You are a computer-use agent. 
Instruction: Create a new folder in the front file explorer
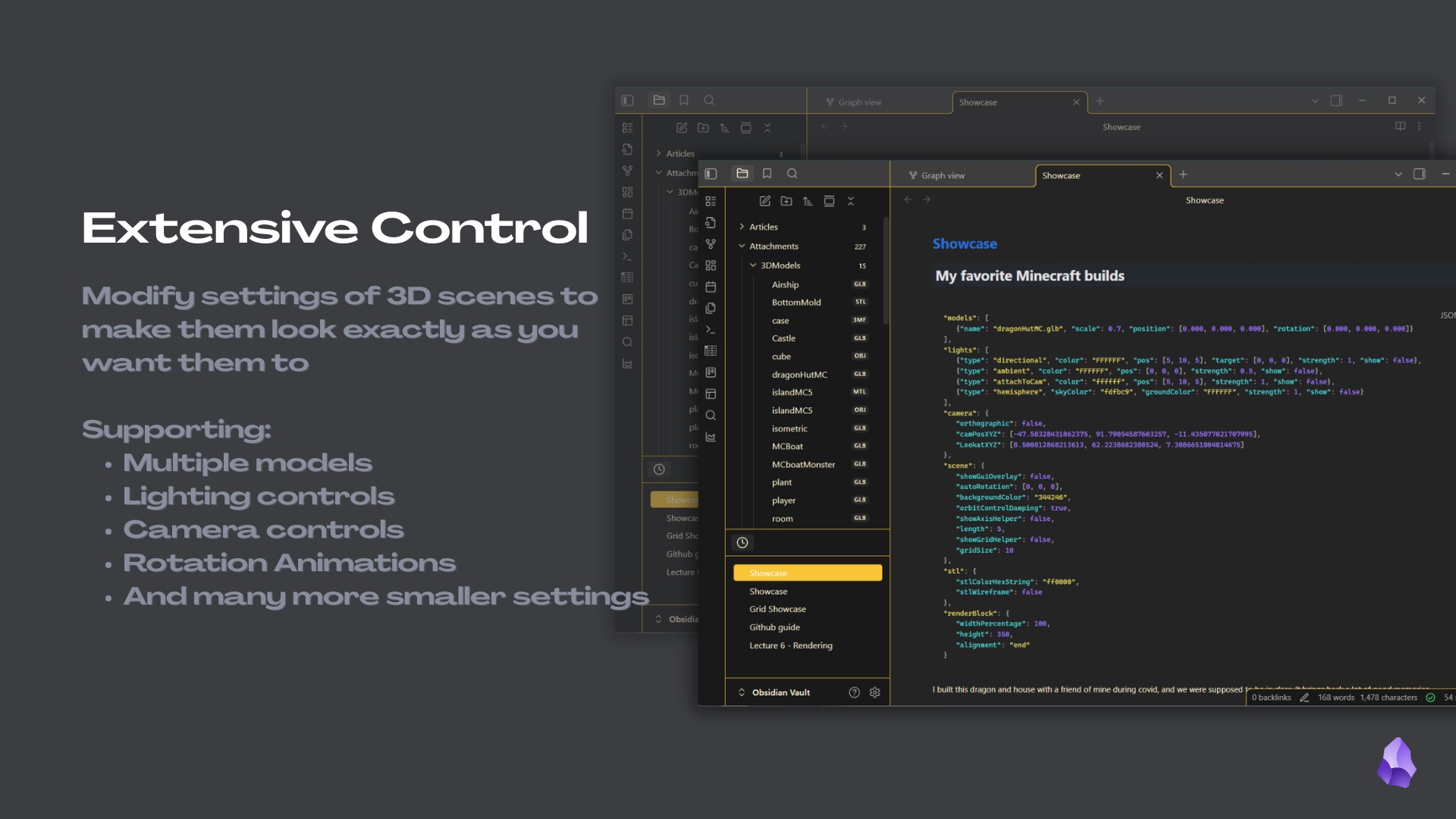[x=786, y=201]
